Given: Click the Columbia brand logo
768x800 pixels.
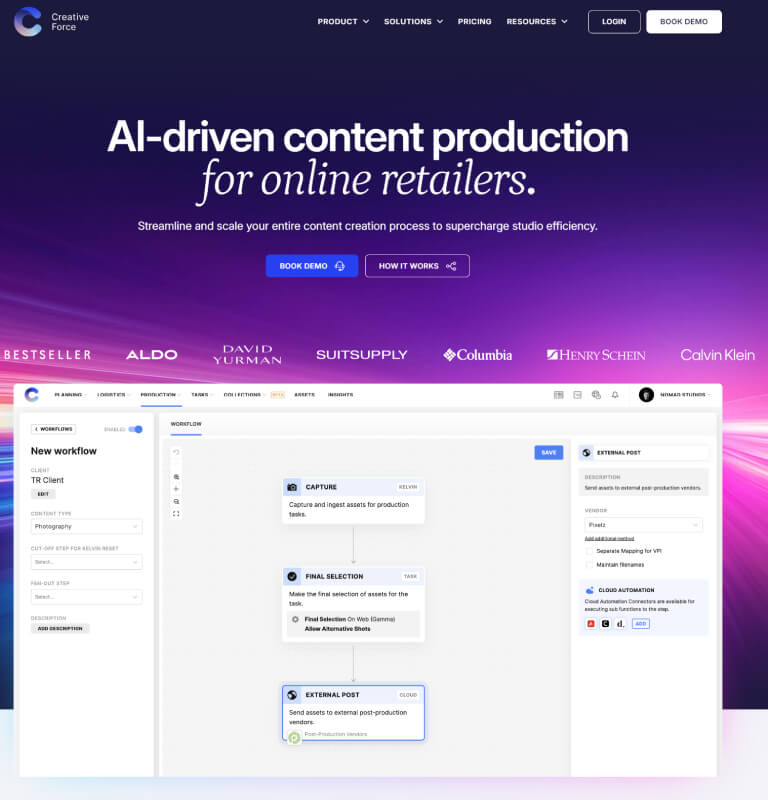Looking at the screenshot, I should pyautogui.click(x=478, y=355).
